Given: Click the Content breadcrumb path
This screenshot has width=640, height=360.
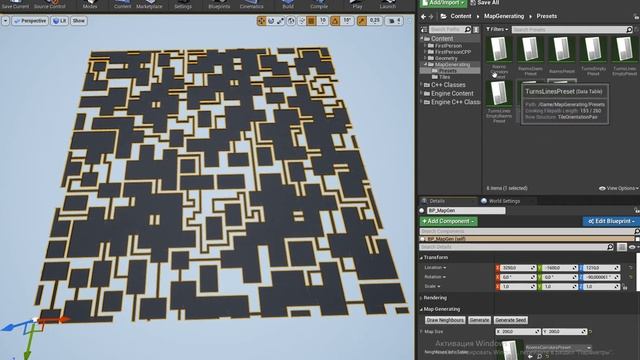Looking at the screenshot, I should 461,16.
